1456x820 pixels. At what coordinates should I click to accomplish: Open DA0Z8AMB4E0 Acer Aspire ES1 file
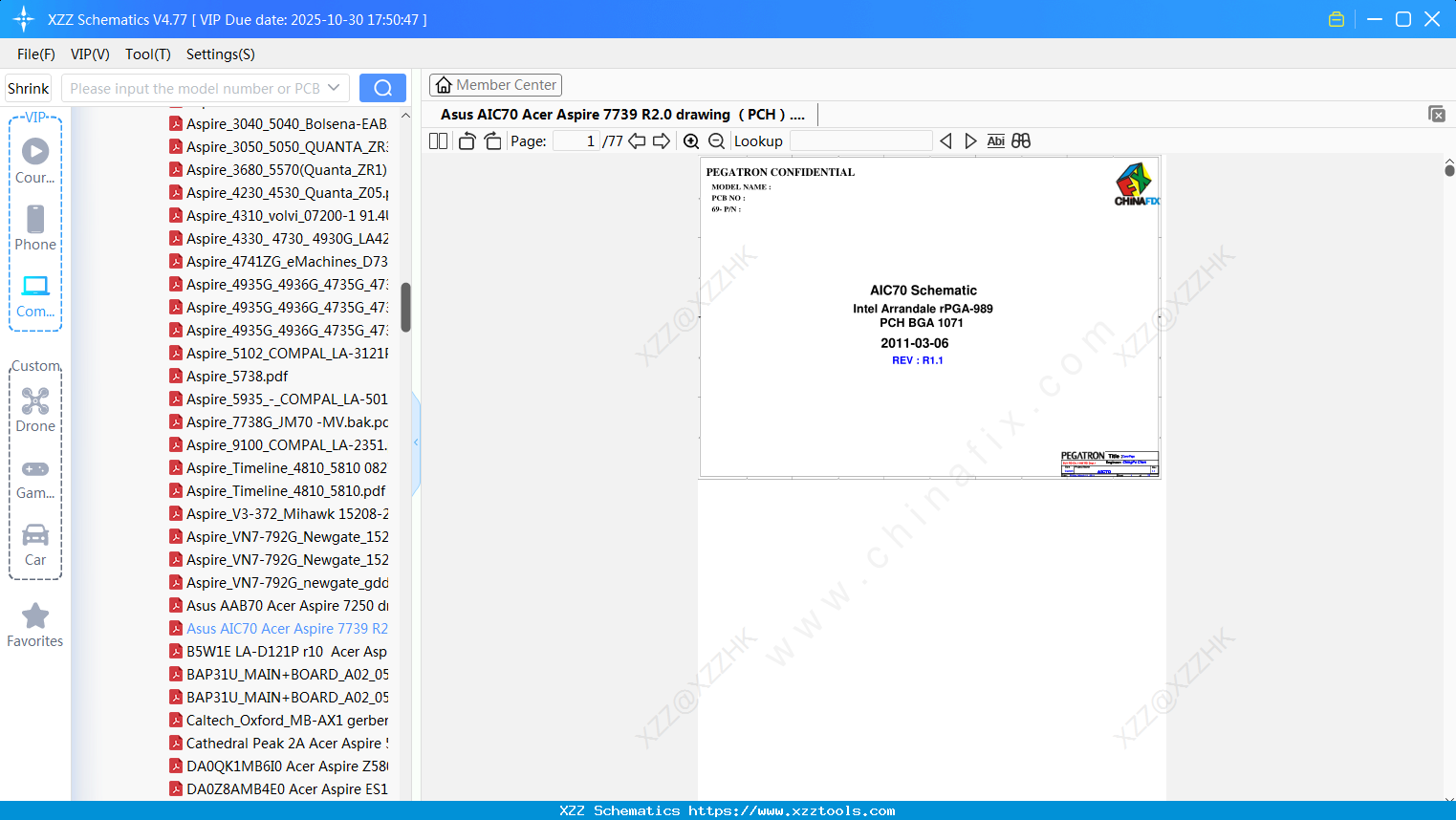[279, 788]
